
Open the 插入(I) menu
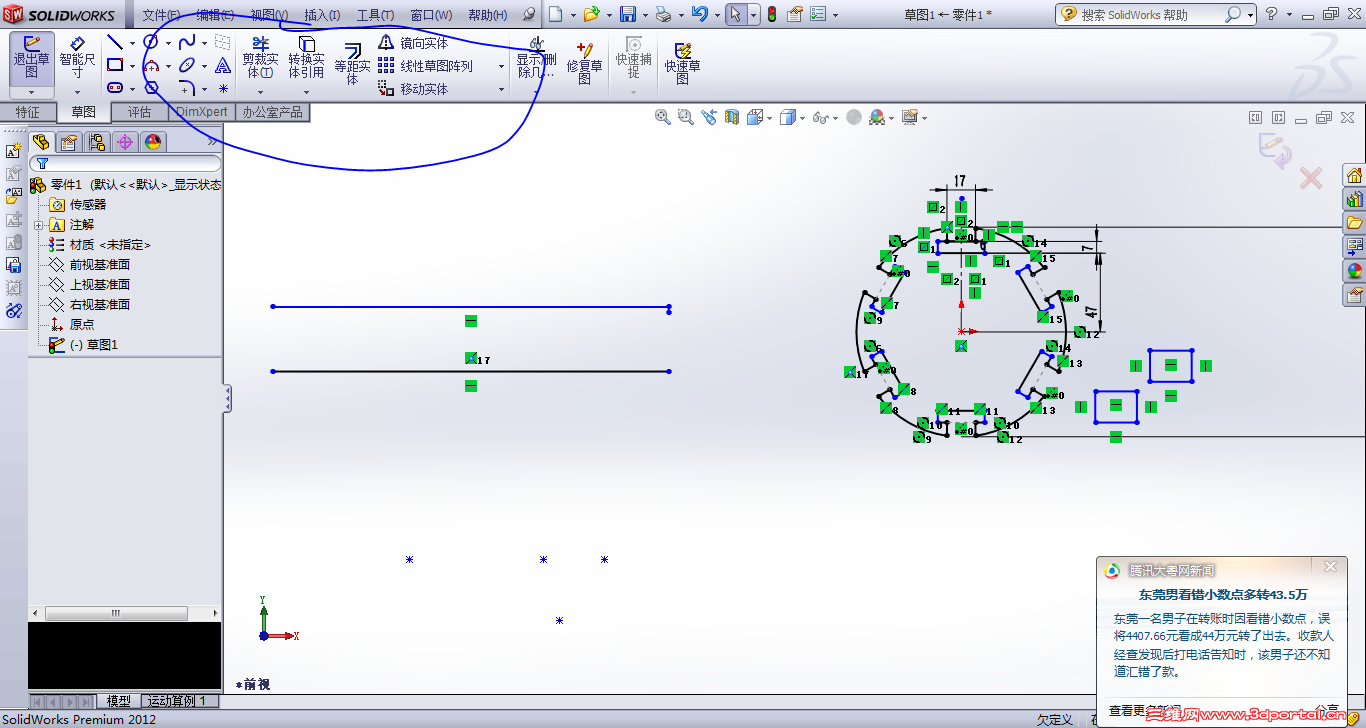click(322, 15)
